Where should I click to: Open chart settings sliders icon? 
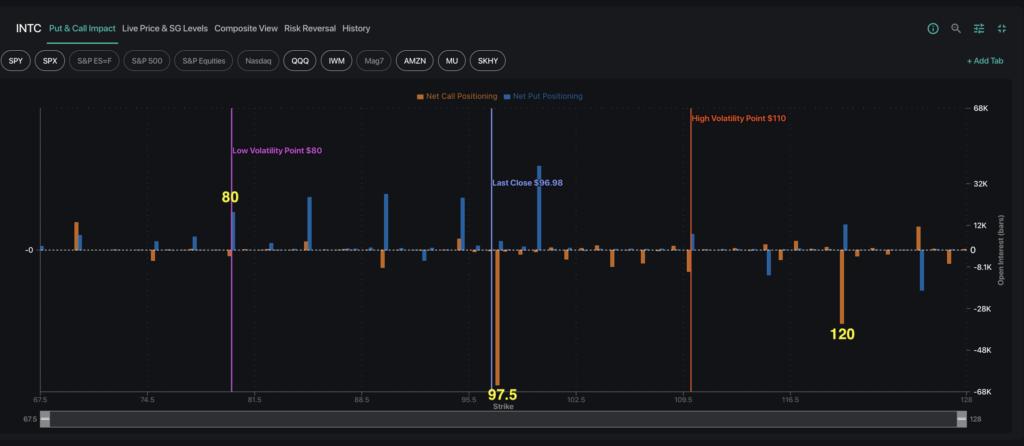coord(979,29)
